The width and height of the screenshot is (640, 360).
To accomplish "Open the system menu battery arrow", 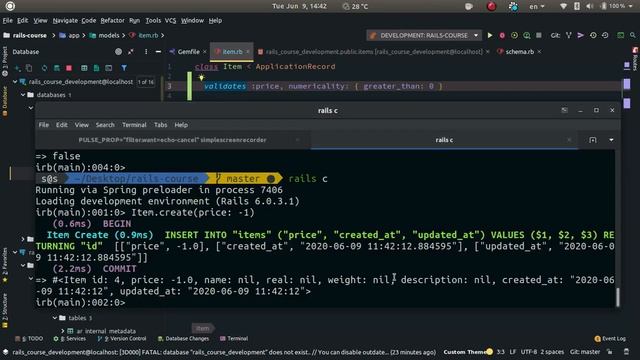I will [631, 6].
